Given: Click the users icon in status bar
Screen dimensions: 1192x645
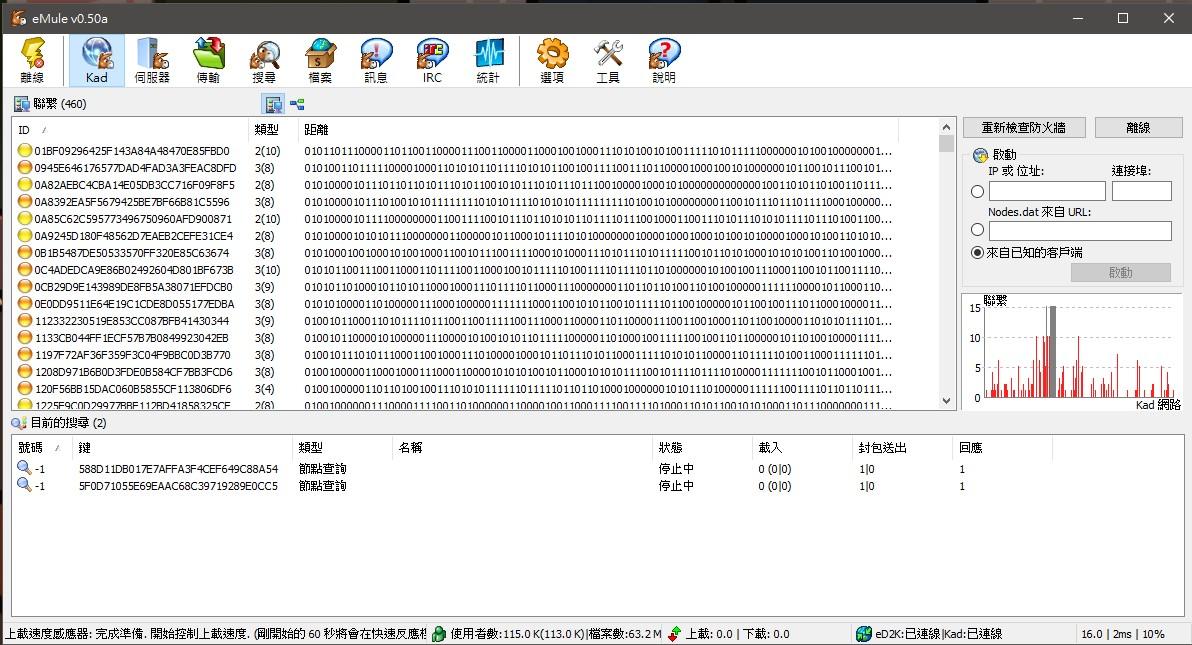Looking at the screenshot, I should point(439,634).
